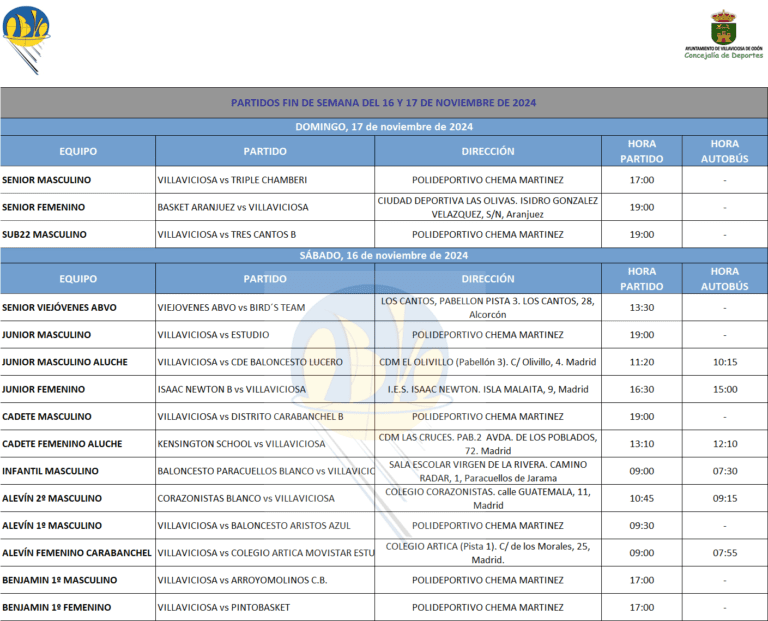
Task: Click the 'Concejalía de Deportes' text
Action: 723,56
